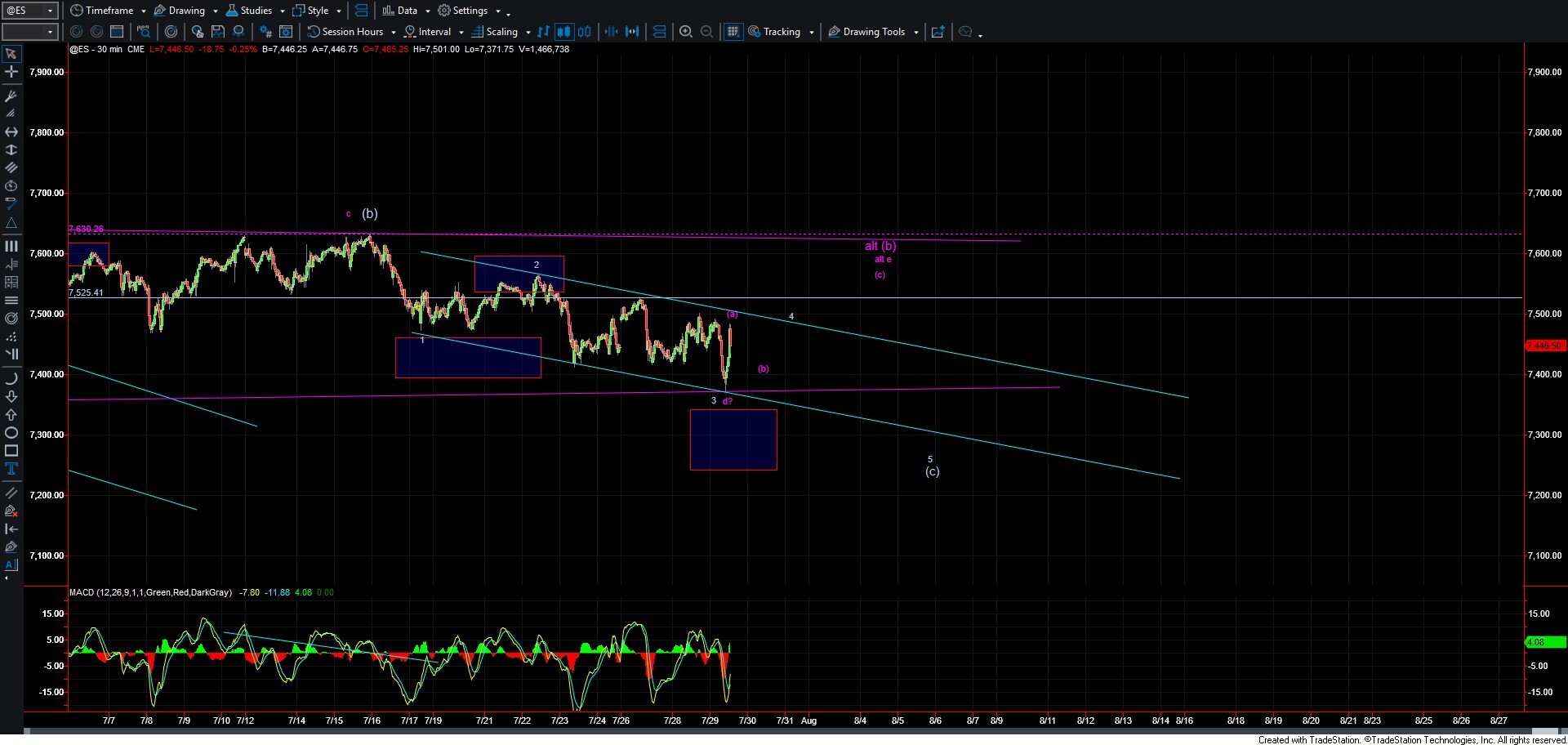
Task: Click the save chart floppy disk icon
Action: click(218, 32)
